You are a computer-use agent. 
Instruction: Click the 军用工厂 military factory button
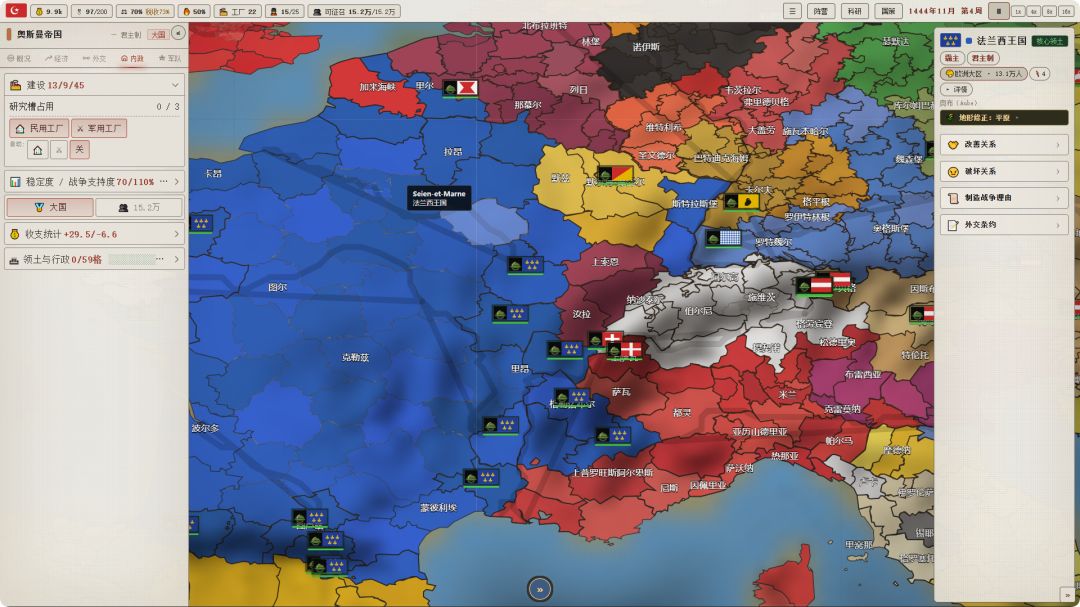[x=99, y=128]
